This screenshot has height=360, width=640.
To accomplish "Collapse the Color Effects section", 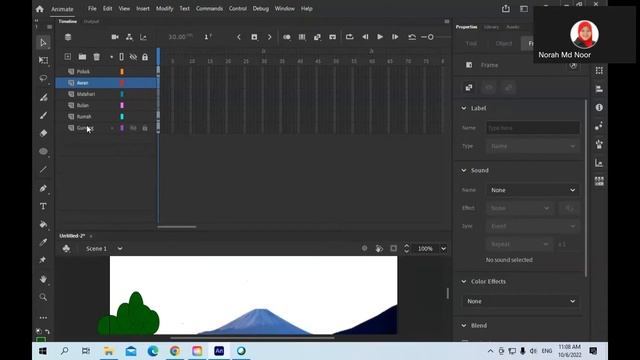I will point(464,282).
